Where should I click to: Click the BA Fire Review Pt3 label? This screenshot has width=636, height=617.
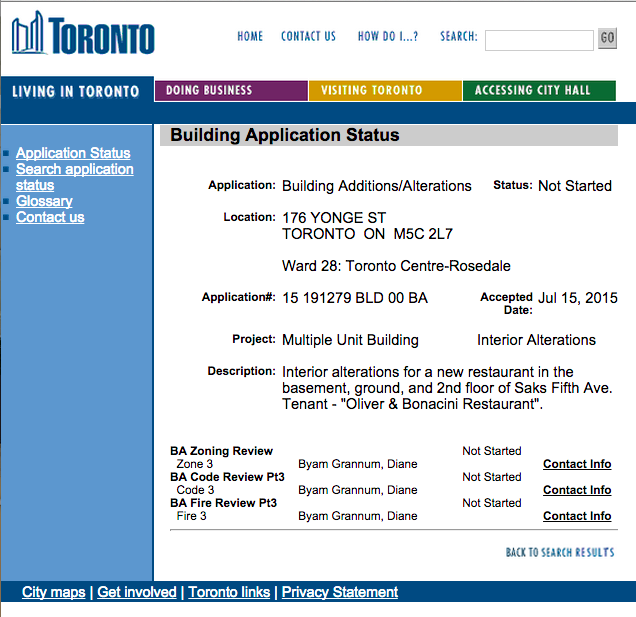pos(223,503)
